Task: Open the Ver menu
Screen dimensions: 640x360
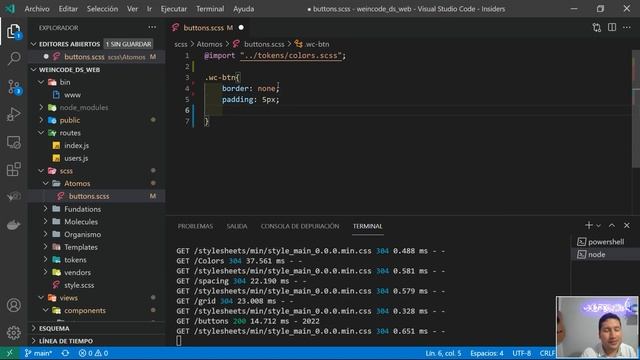Action: (x=132, y=9)
